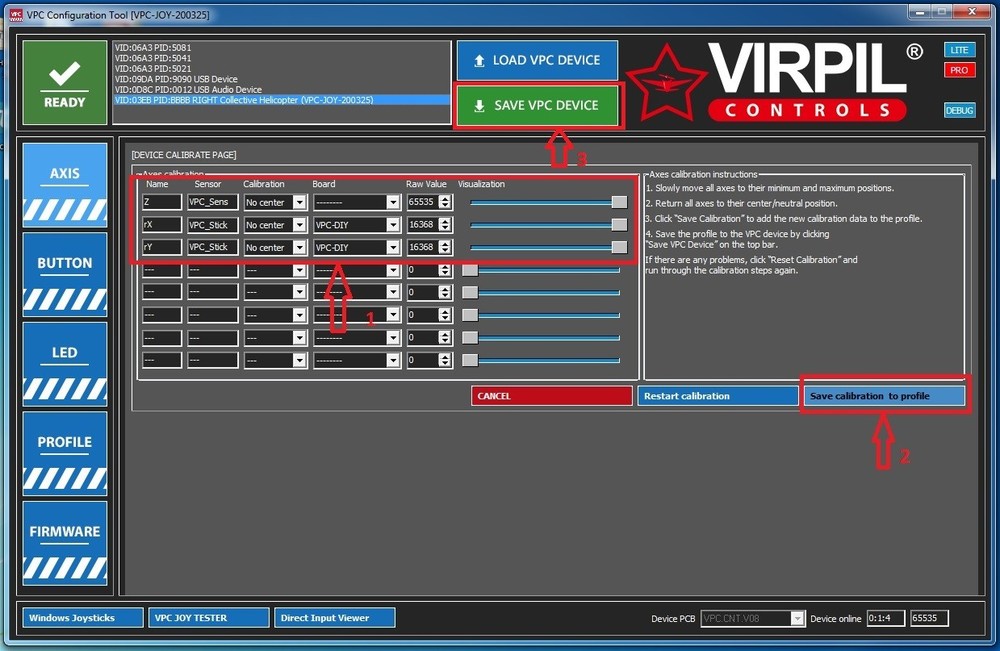Click Save calibration to profile
The height and width of the screenshot is (651, 1000).
tap(884, 396)
